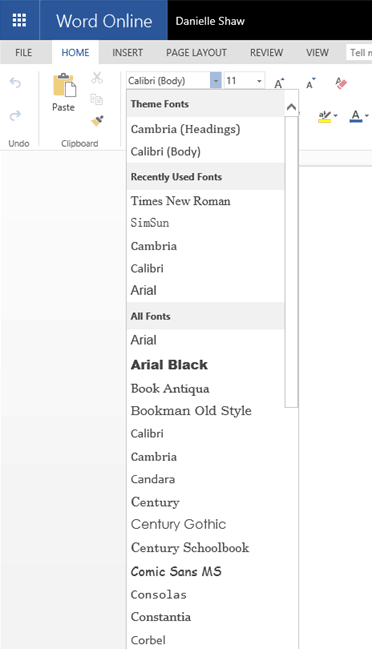
Task: Click the Undo arrow icon
Action: pos(15,83)
